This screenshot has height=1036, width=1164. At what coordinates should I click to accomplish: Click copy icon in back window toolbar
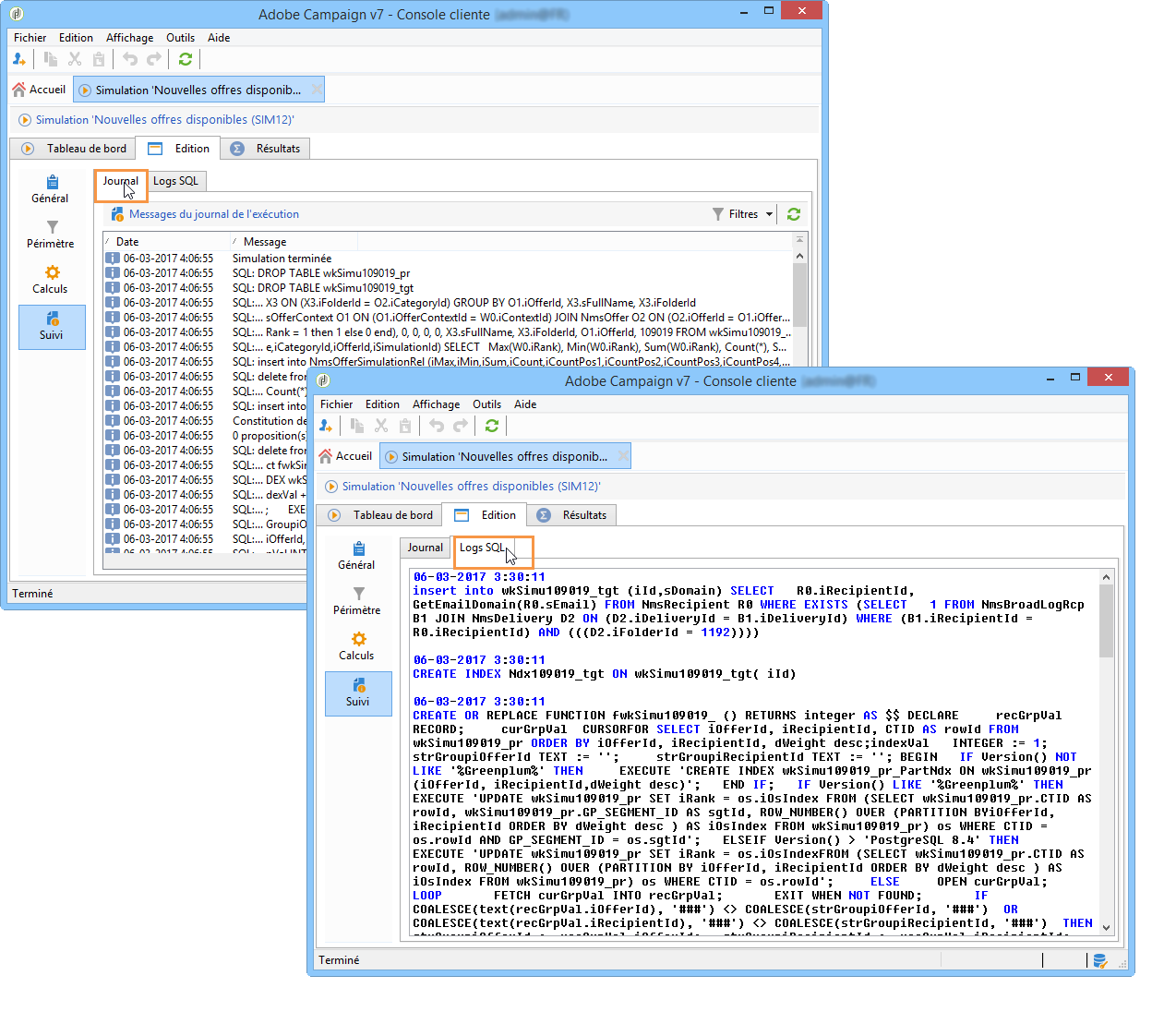[51, 59]
